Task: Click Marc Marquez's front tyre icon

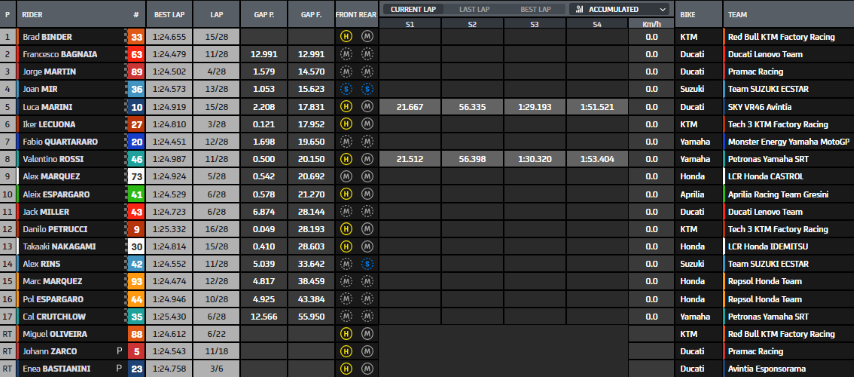Action: click(345, 282)
